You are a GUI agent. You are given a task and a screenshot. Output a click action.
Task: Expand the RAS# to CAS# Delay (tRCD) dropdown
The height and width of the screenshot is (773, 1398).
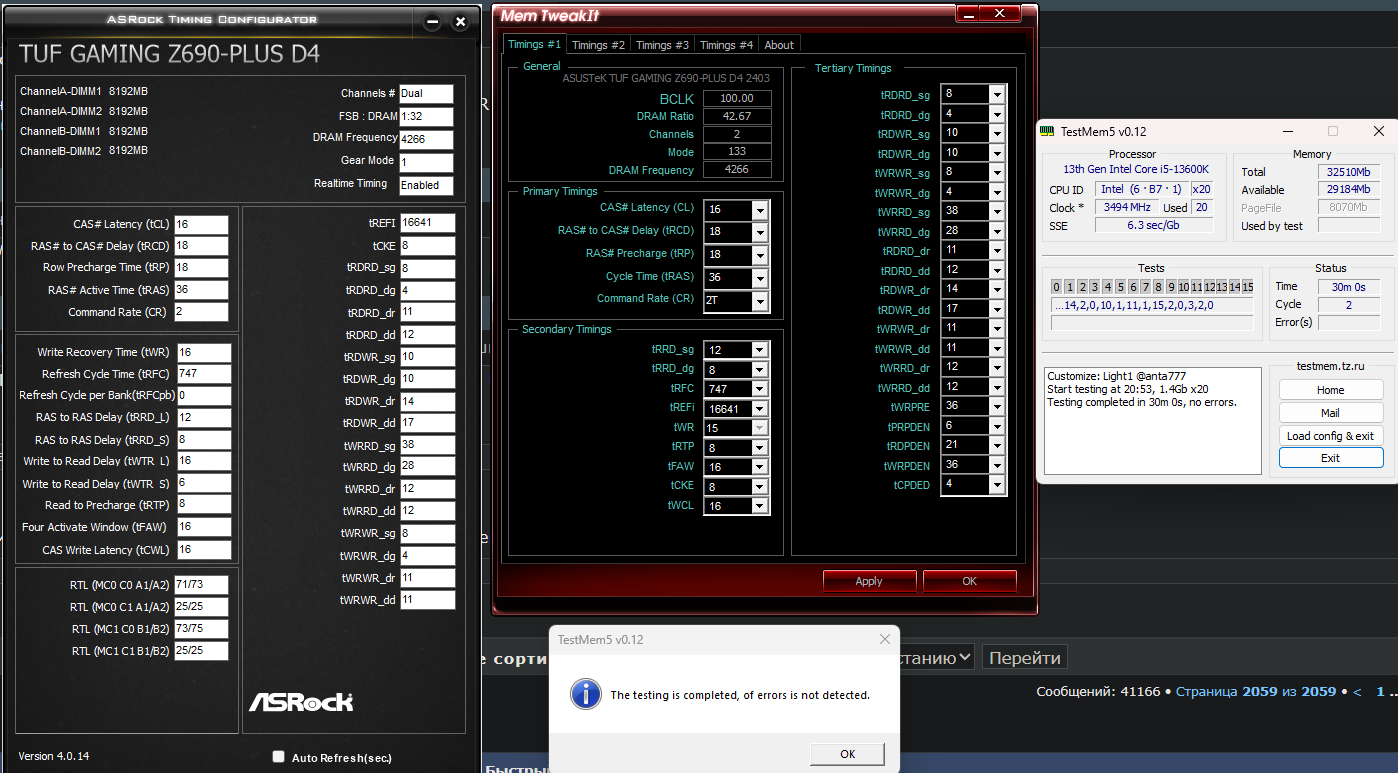pyautogui.click(x=760, y=232)
